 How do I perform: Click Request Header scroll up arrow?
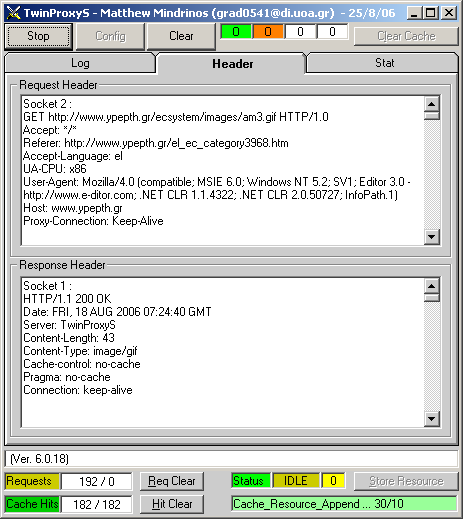432,104
